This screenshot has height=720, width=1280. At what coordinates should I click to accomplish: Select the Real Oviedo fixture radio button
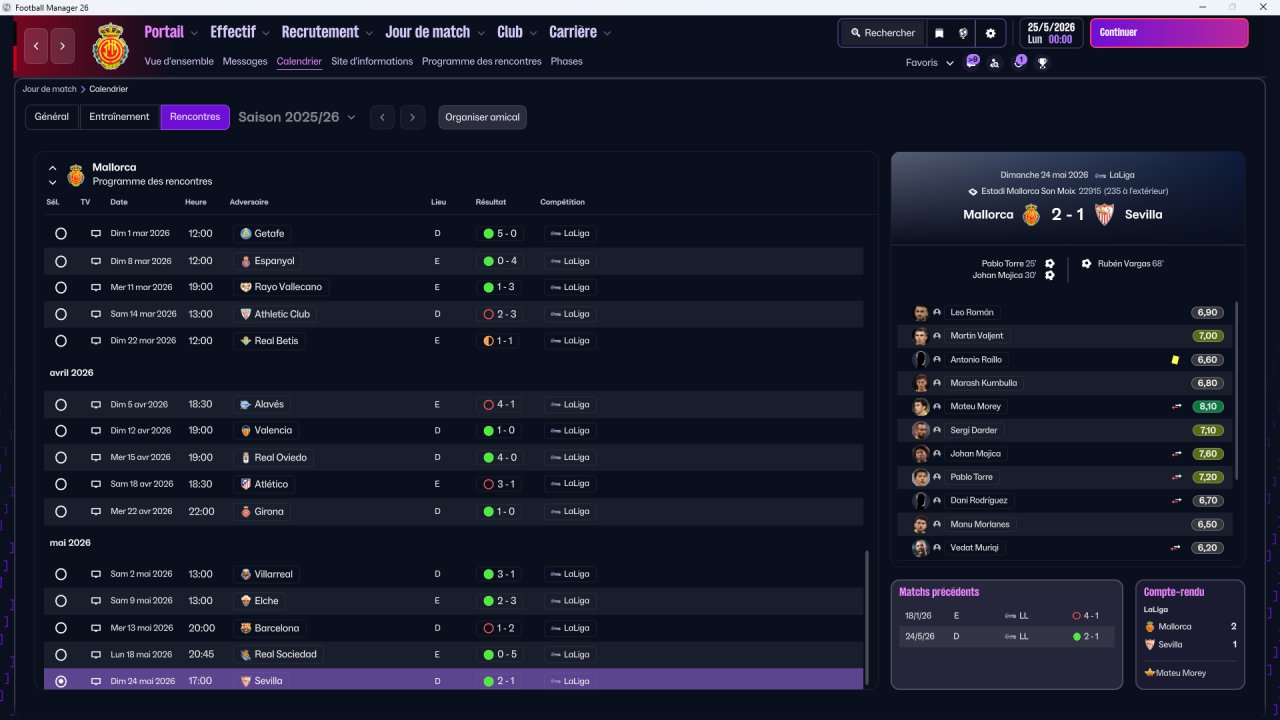coord(61,458)
